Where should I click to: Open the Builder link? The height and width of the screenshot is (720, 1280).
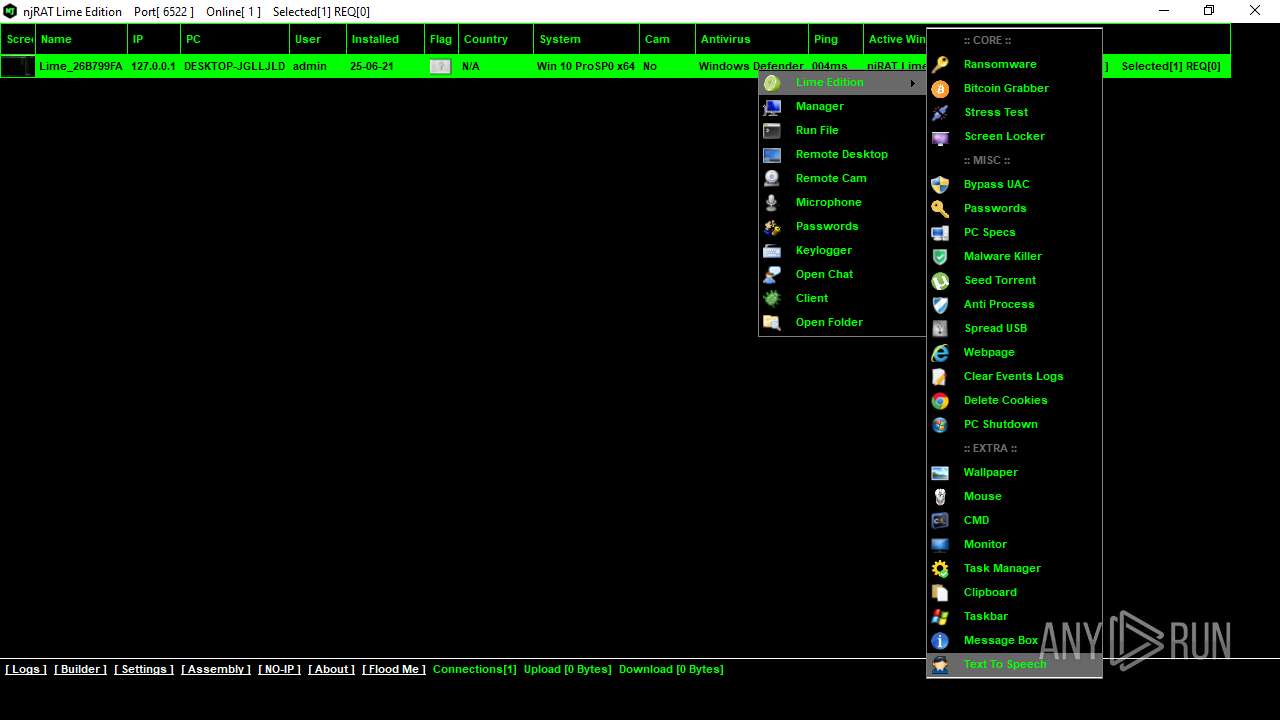tap(80, 669)
